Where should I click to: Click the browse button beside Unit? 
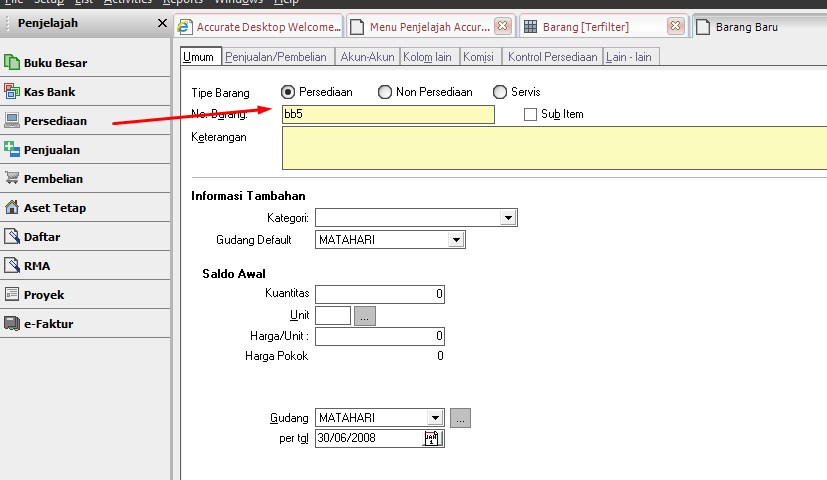[x=365, y=316]
